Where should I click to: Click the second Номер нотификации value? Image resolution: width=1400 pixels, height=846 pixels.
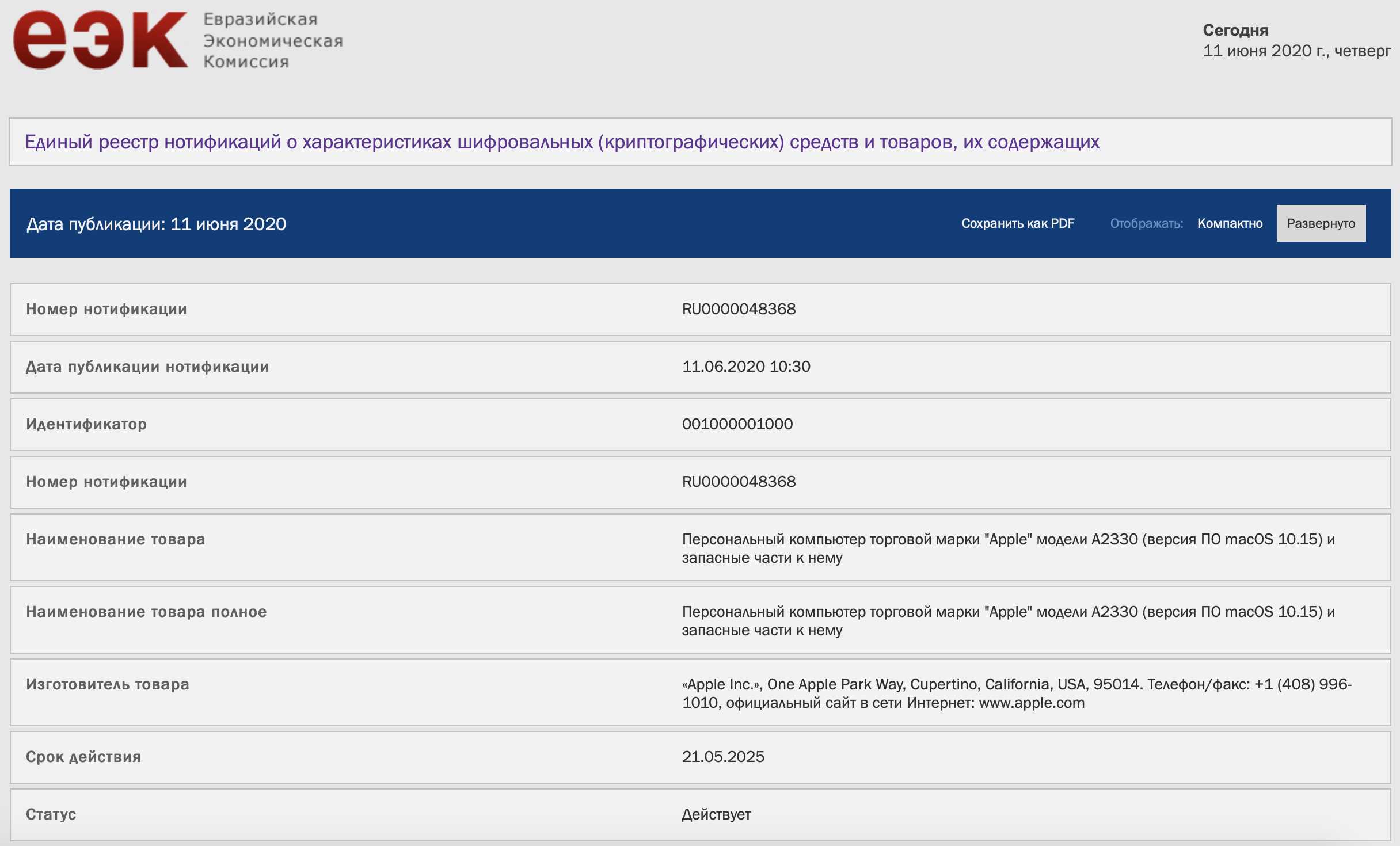[739, 482]
